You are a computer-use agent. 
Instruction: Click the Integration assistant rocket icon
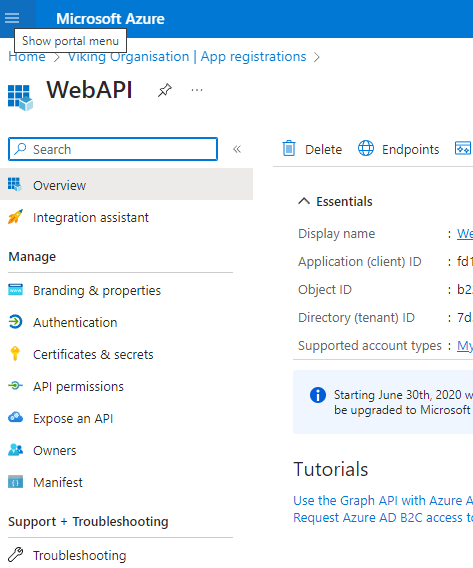click(15, 217)
